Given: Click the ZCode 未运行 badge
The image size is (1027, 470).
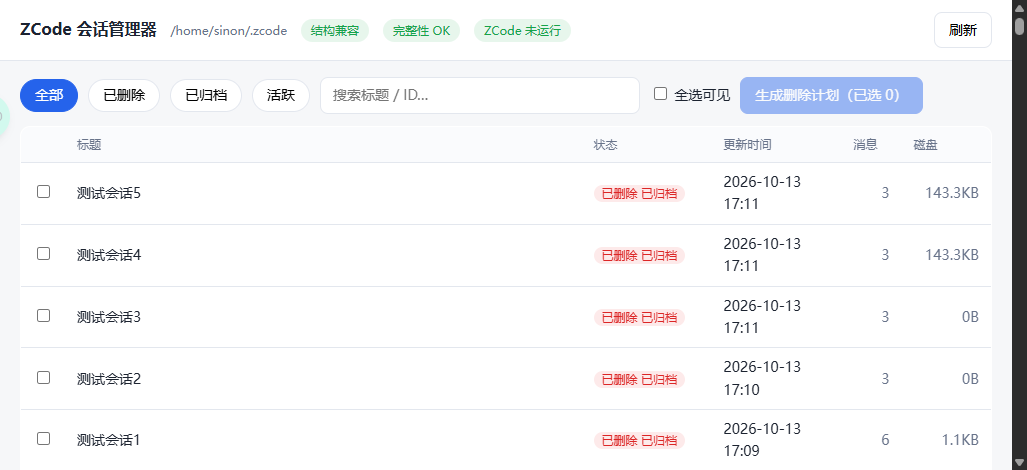Looking at the screenshot, I should [522, 31].
